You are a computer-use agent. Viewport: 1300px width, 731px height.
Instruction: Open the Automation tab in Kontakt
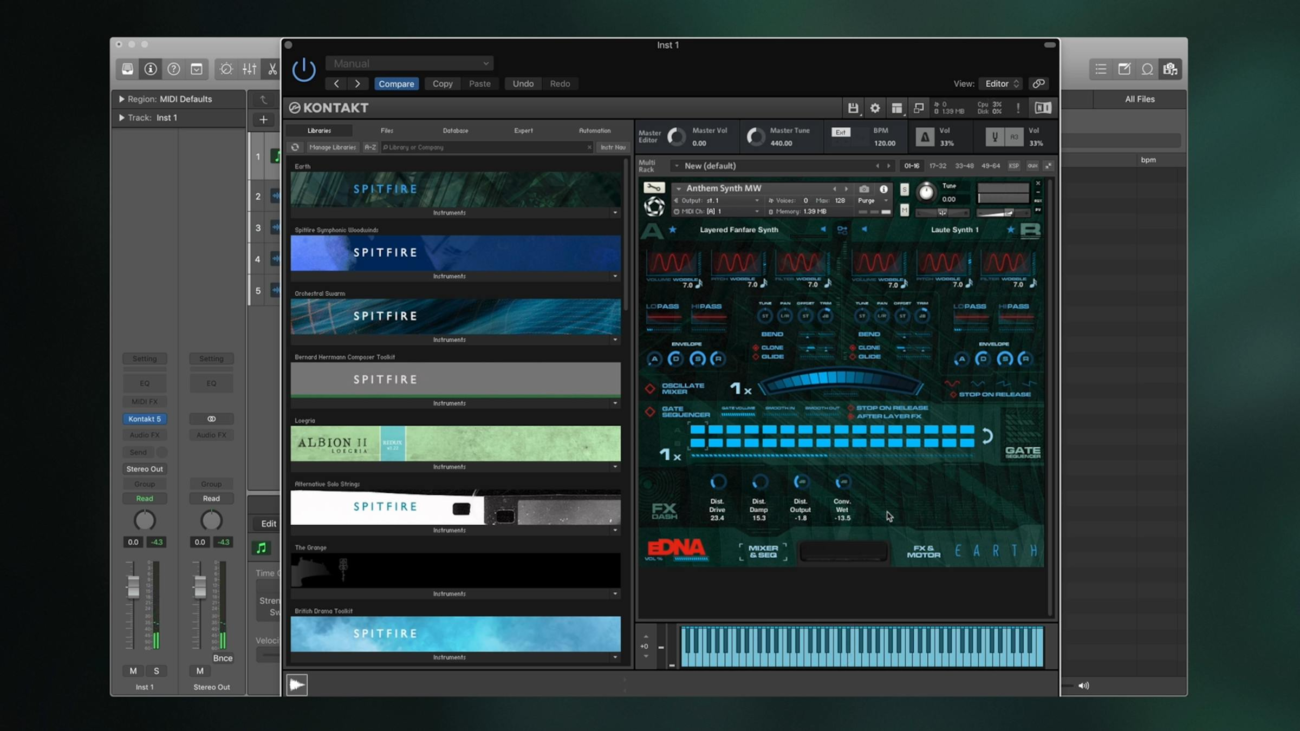tap(594, 130)
